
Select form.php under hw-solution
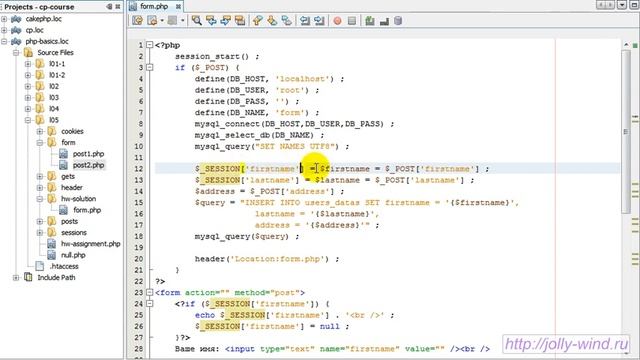click(87, 210)
